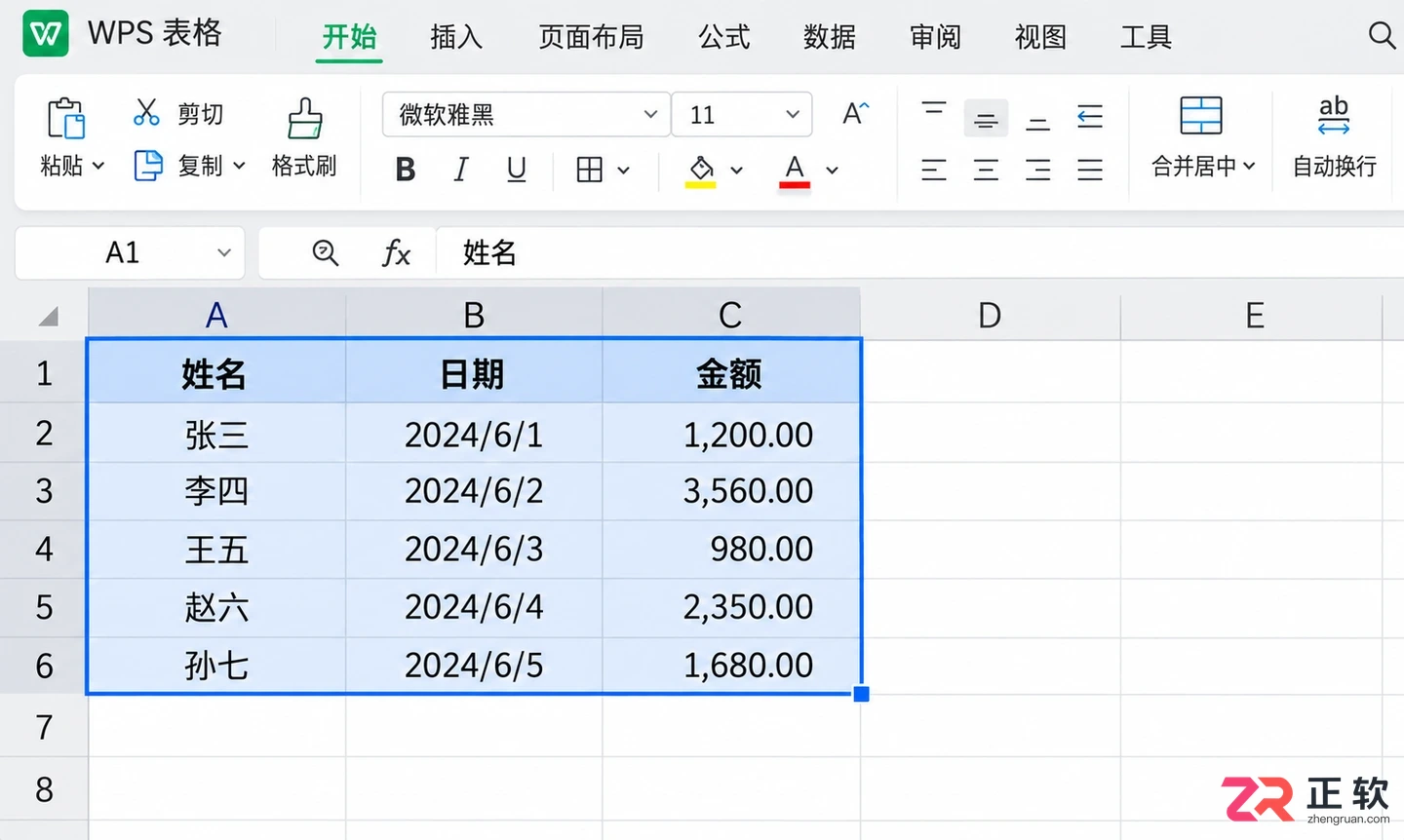Increase font size with the A^ icon
Viewport: 1404px width, 840px height.
(x=855, y=114)
